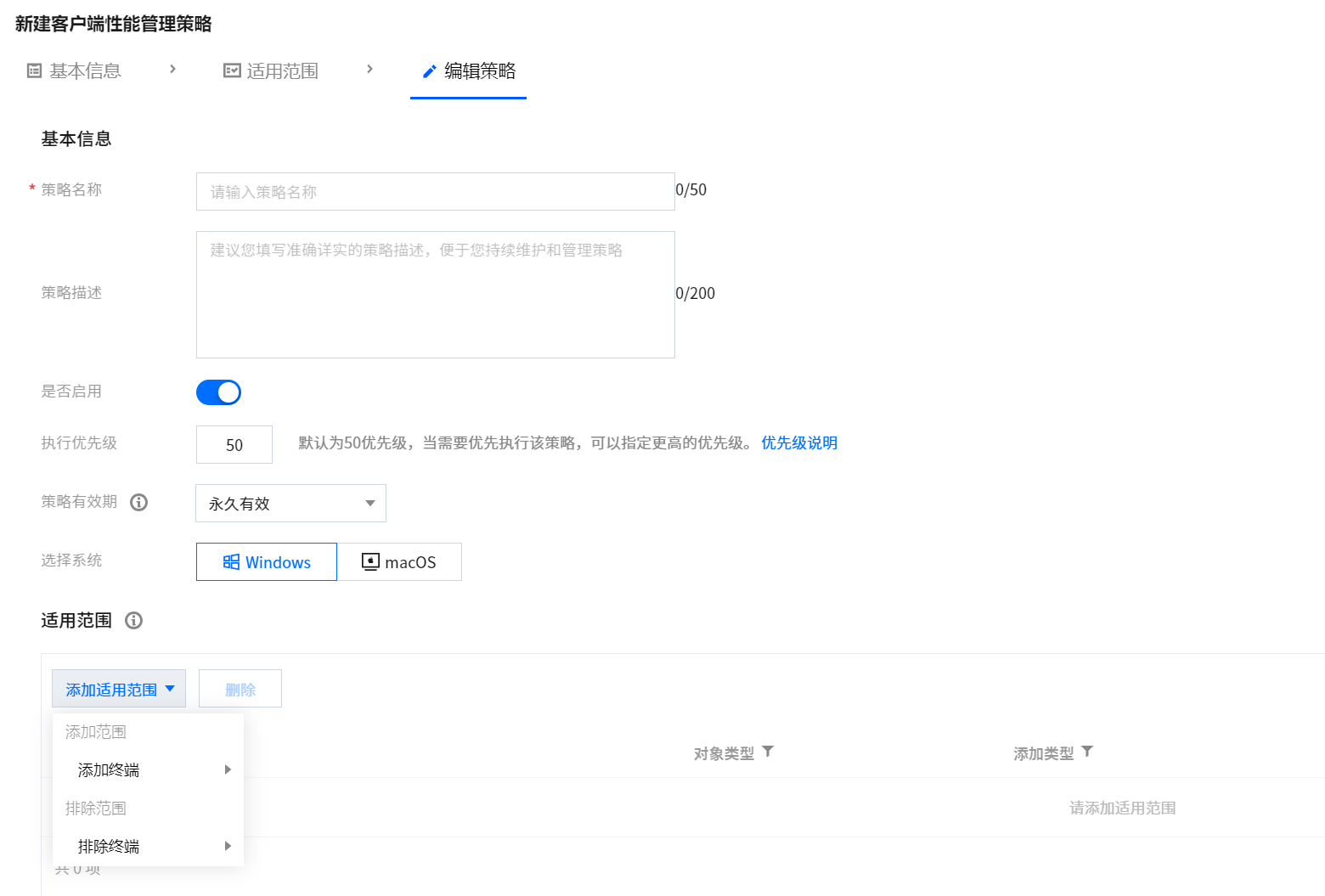
Task: Click the 0/200 character counter
Action: coord(696,294)
